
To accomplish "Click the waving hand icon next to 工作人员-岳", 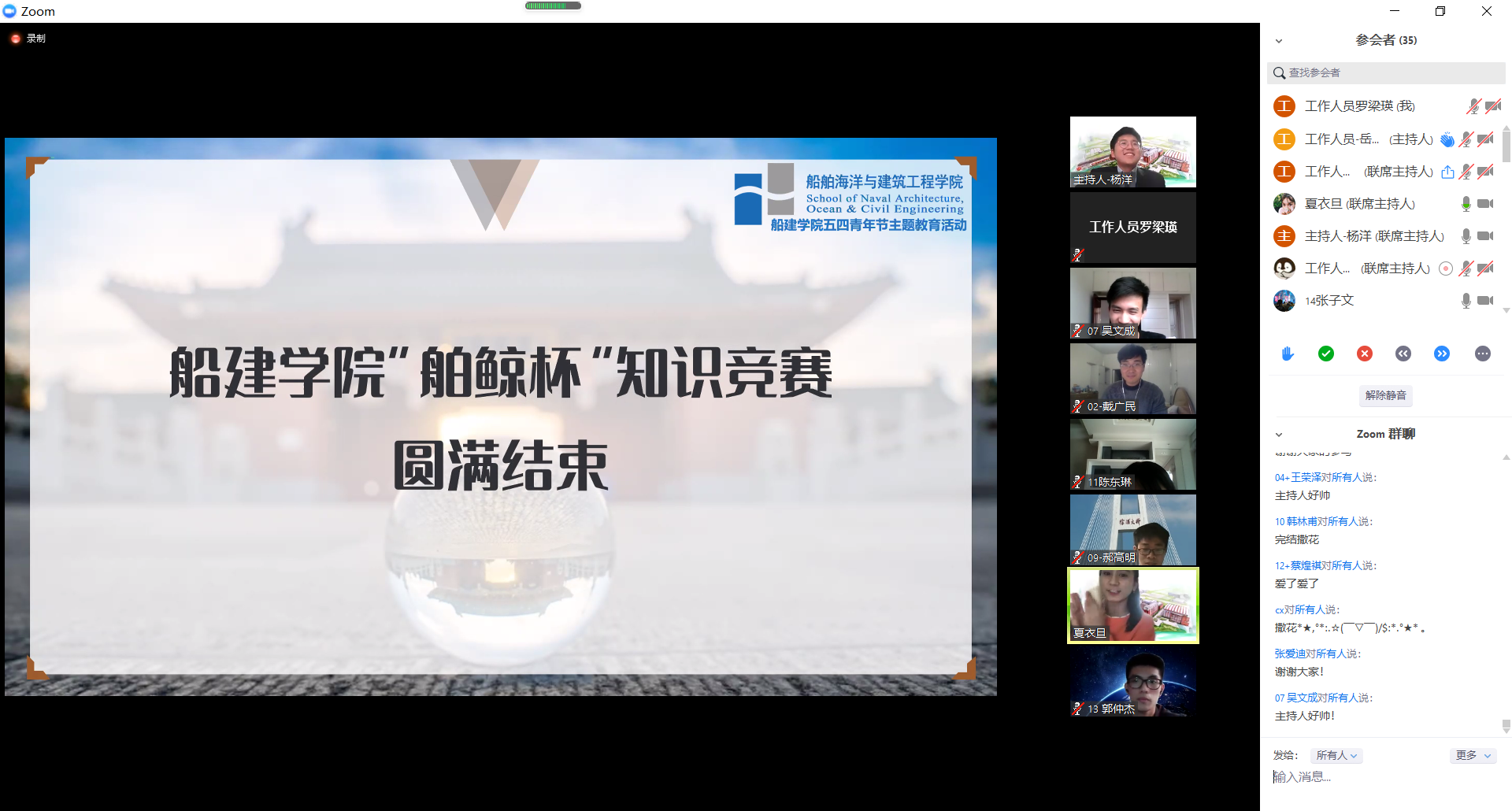I will click(1447, 139).
